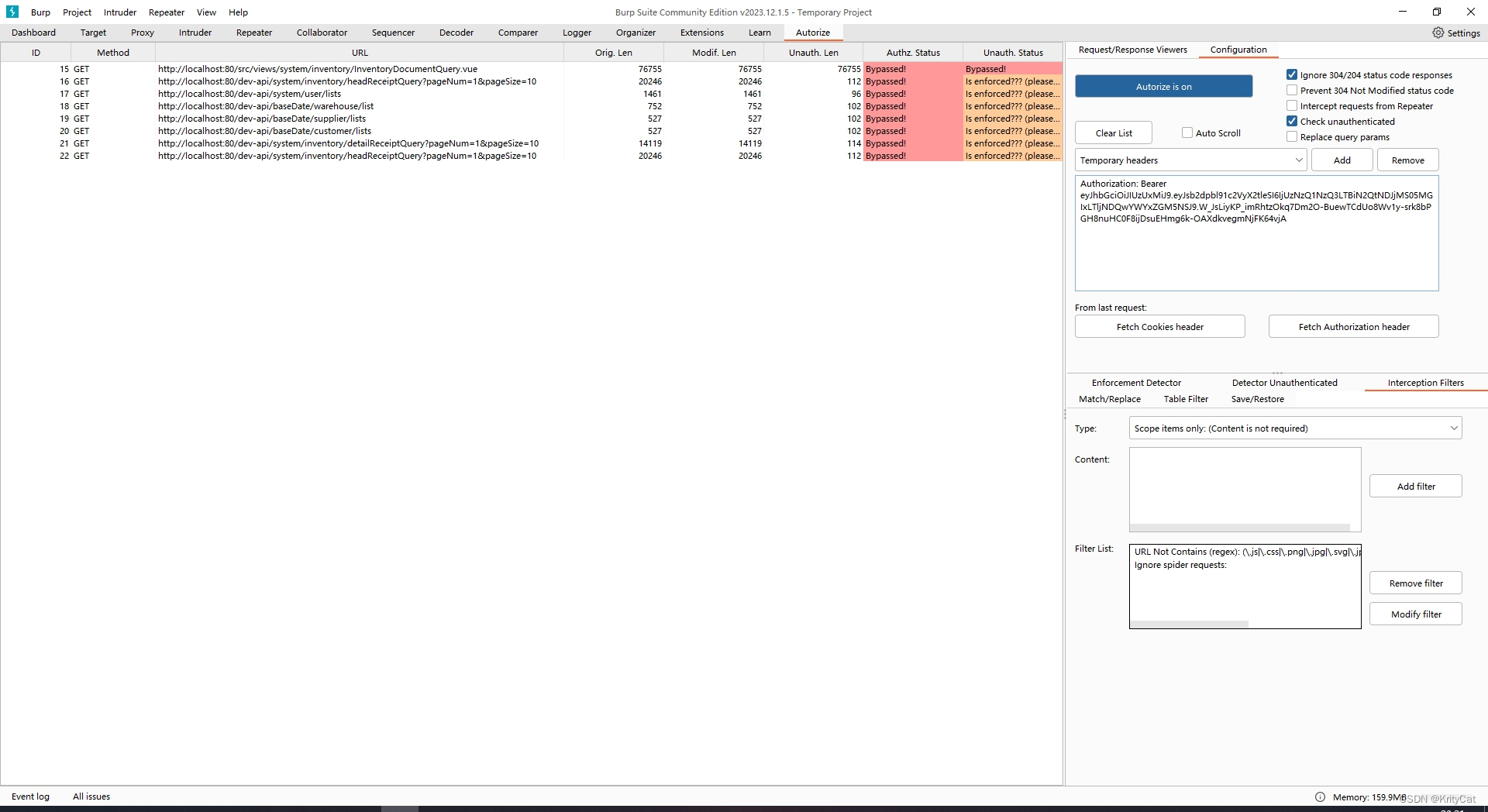Enable Replace query params checkbox
The width and height of the screenshot is (1488, 812).
click(1292, 137)
